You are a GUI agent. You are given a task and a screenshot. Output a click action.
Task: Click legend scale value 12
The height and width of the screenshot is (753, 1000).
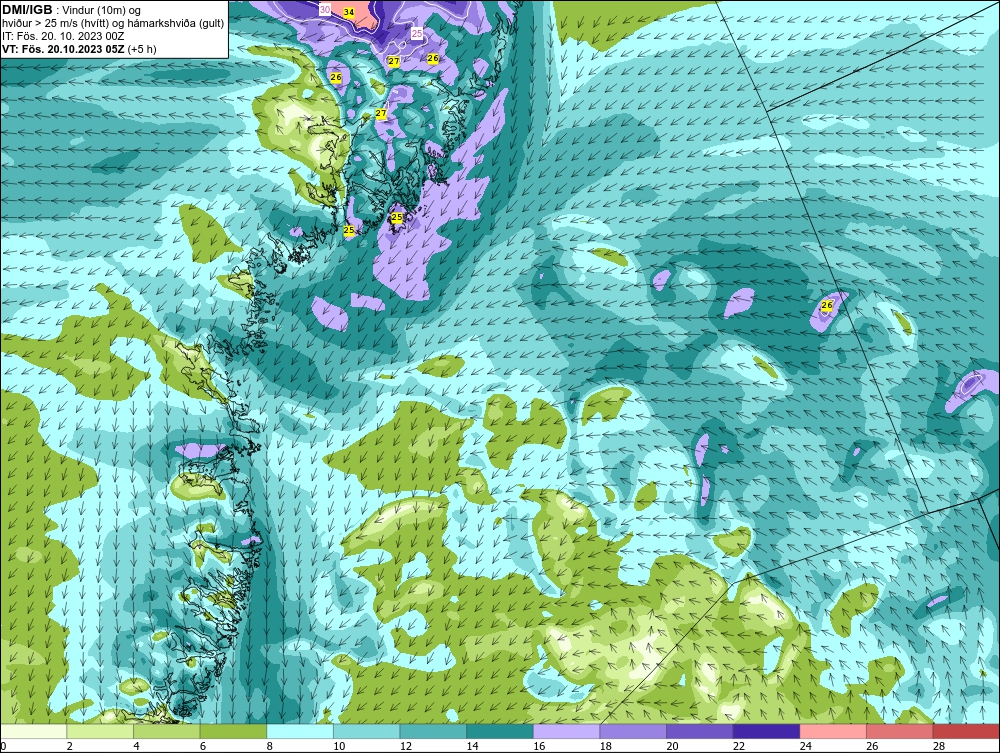(x=406, y=746)
